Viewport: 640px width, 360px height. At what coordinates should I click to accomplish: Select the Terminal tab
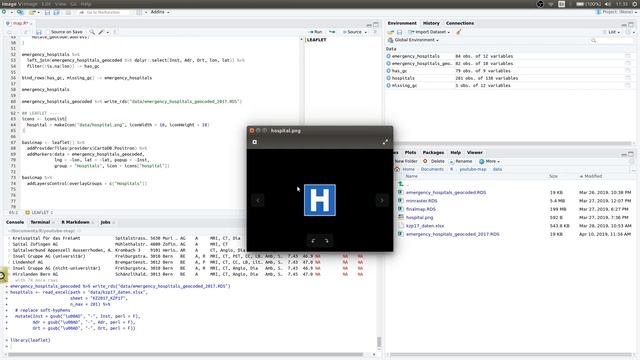(x=40, y=222)
